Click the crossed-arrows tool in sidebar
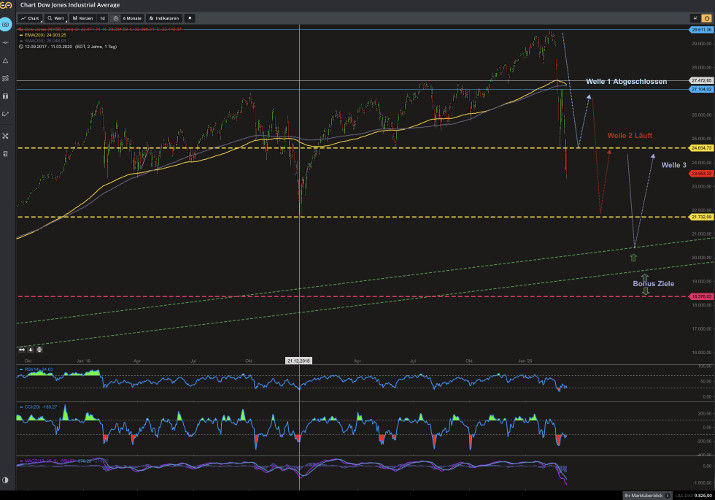Screen dimensions: 715x500 tap(5, 136)
